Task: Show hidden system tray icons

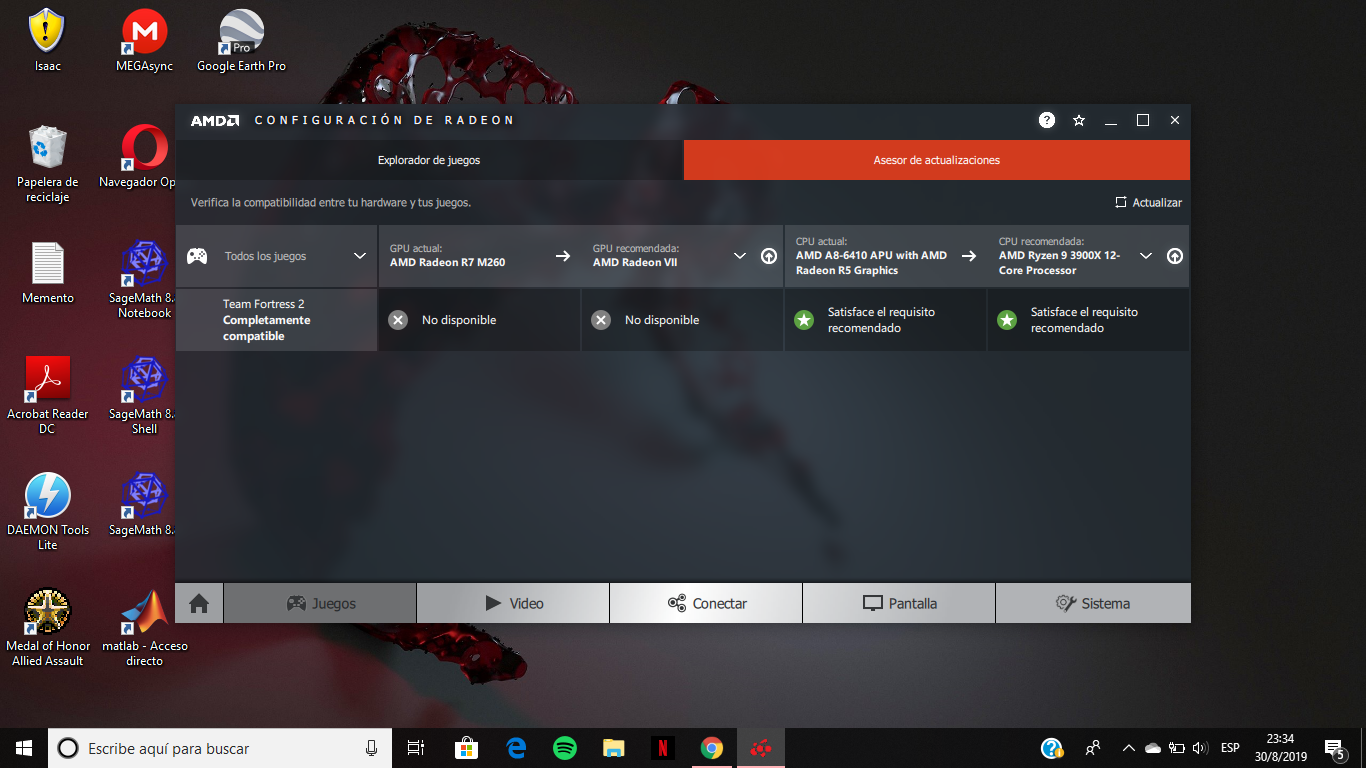Action: tap(1129, 748)
